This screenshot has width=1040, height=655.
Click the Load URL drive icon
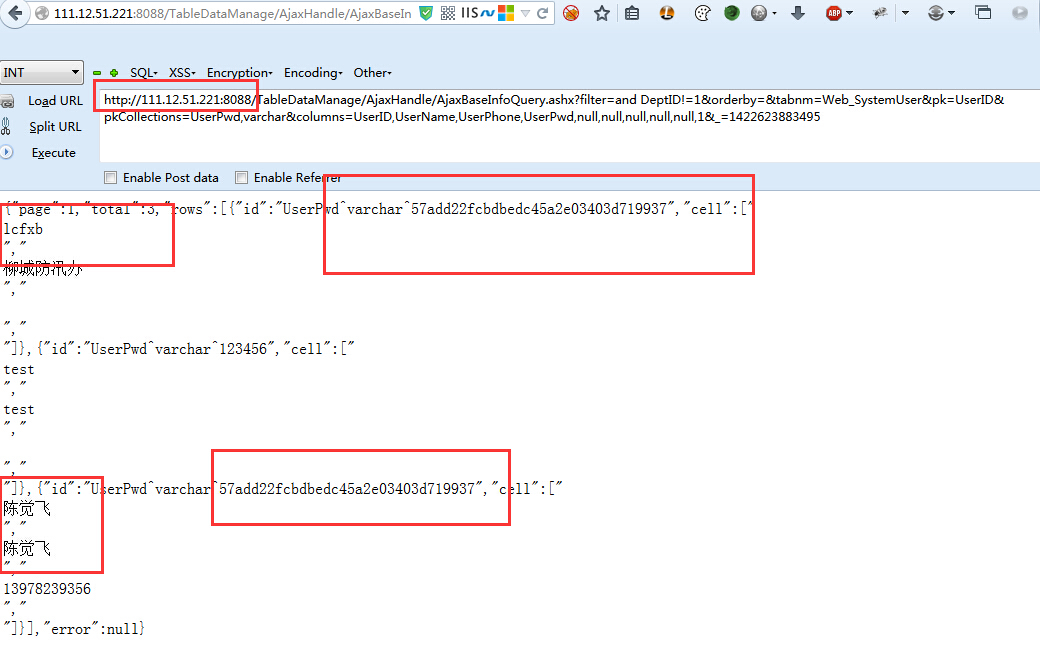coord(7,101)
